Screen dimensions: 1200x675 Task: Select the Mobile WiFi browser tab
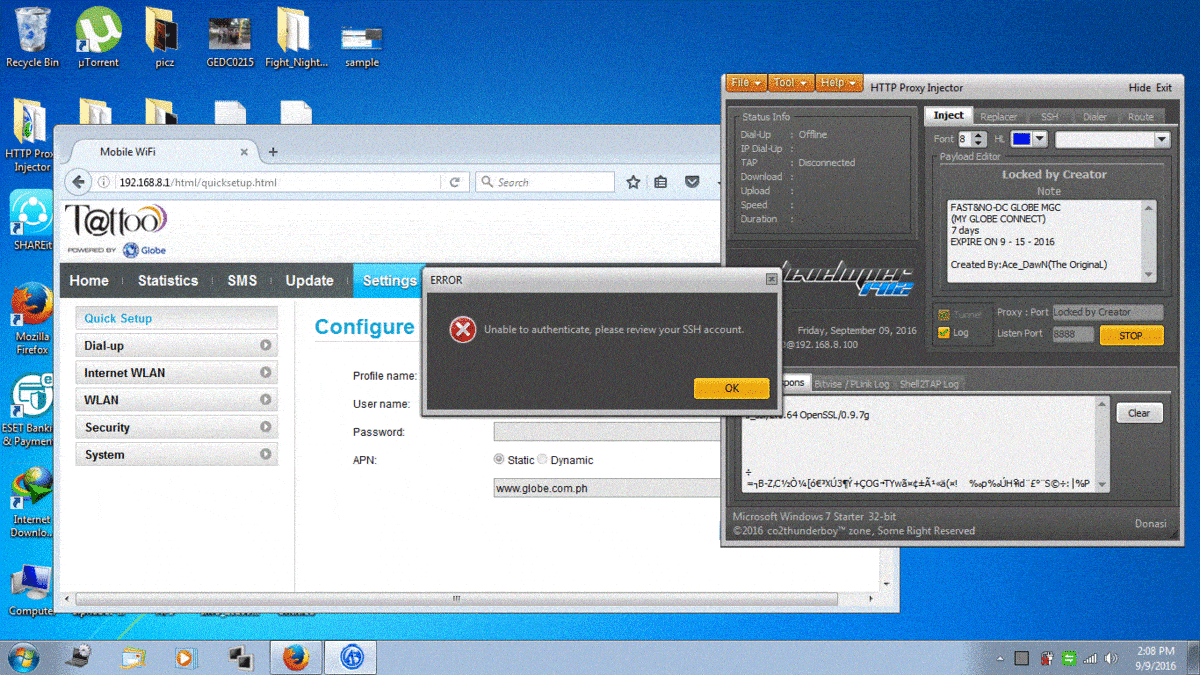click(160, 152)
